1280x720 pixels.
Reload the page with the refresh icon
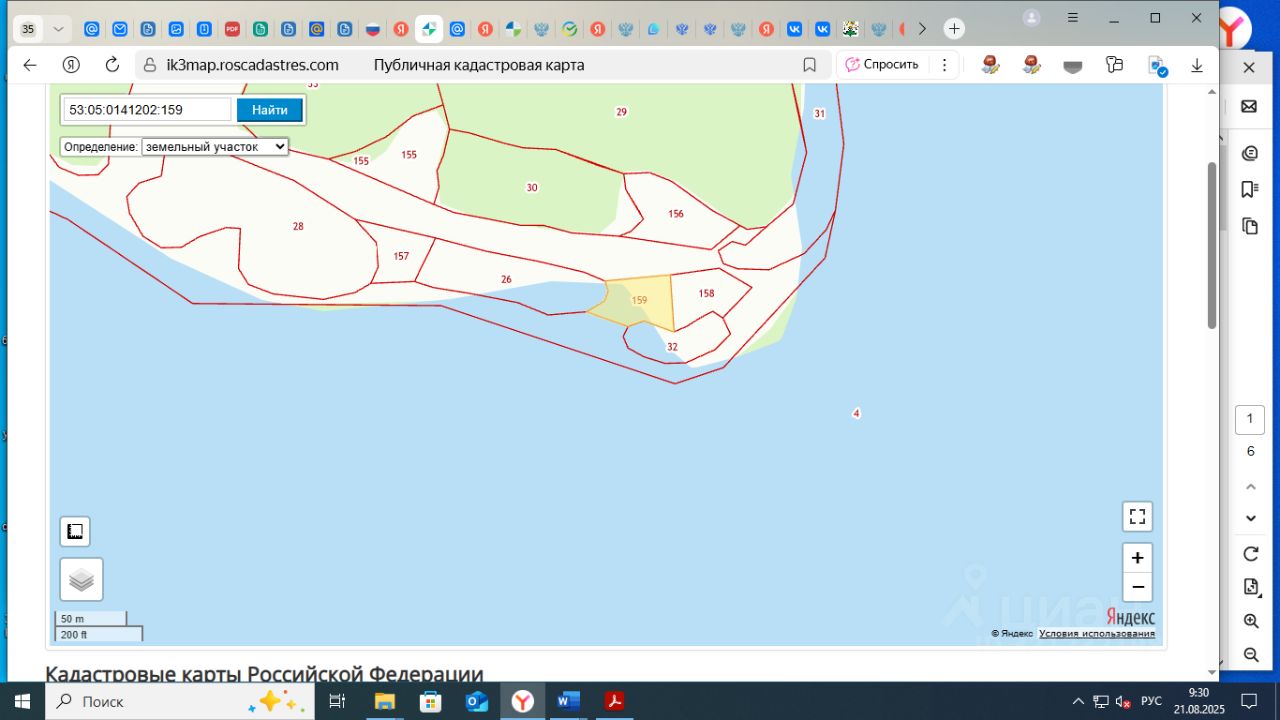click(112, 65)
